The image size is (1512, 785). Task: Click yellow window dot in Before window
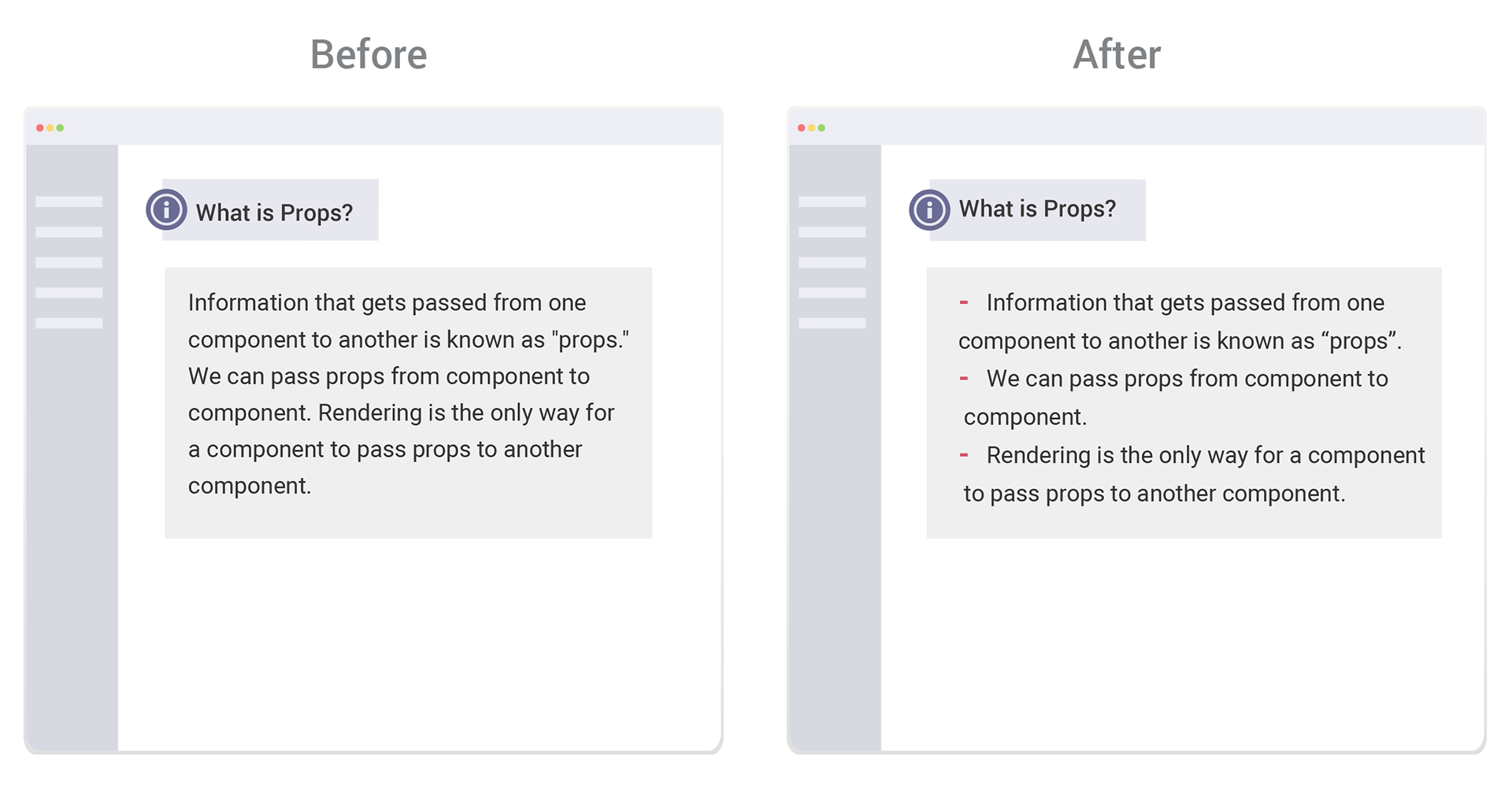click(x=50, y=128)
